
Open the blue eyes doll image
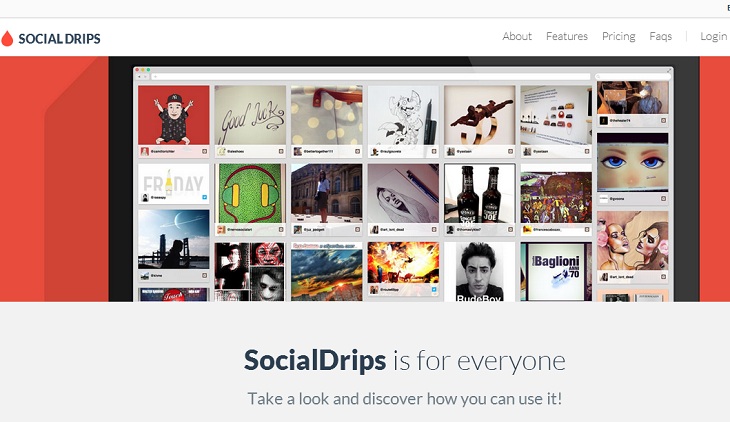(x=632, y=163)
